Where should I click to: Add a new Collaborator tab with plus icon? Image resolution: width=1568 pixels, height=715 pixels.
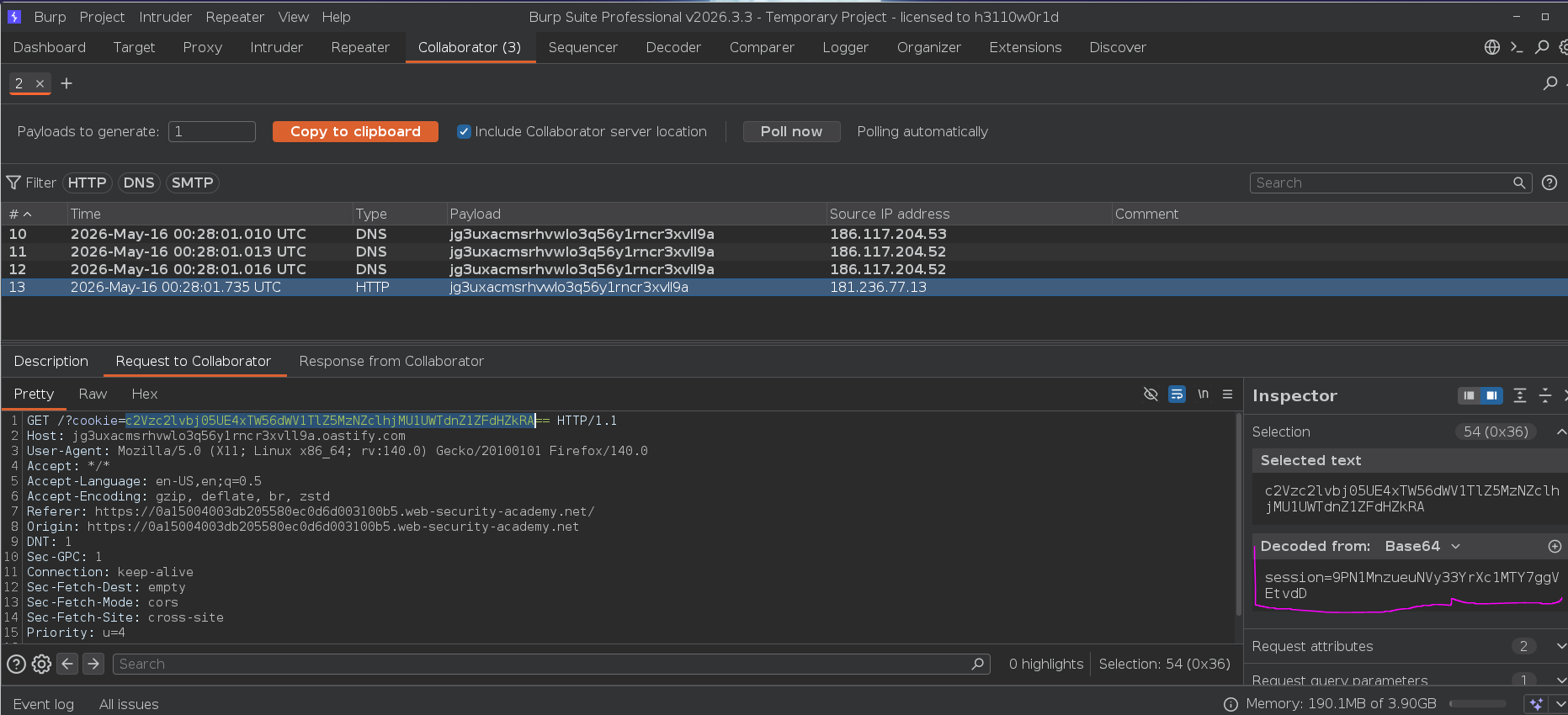pyautogui.click(x=66, y=83)
